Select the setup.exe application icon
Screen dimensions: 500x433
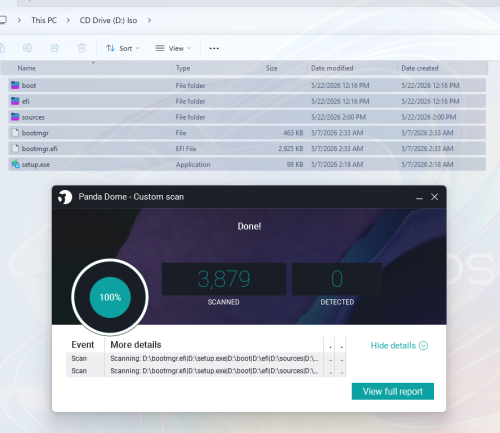coord(15,164)
